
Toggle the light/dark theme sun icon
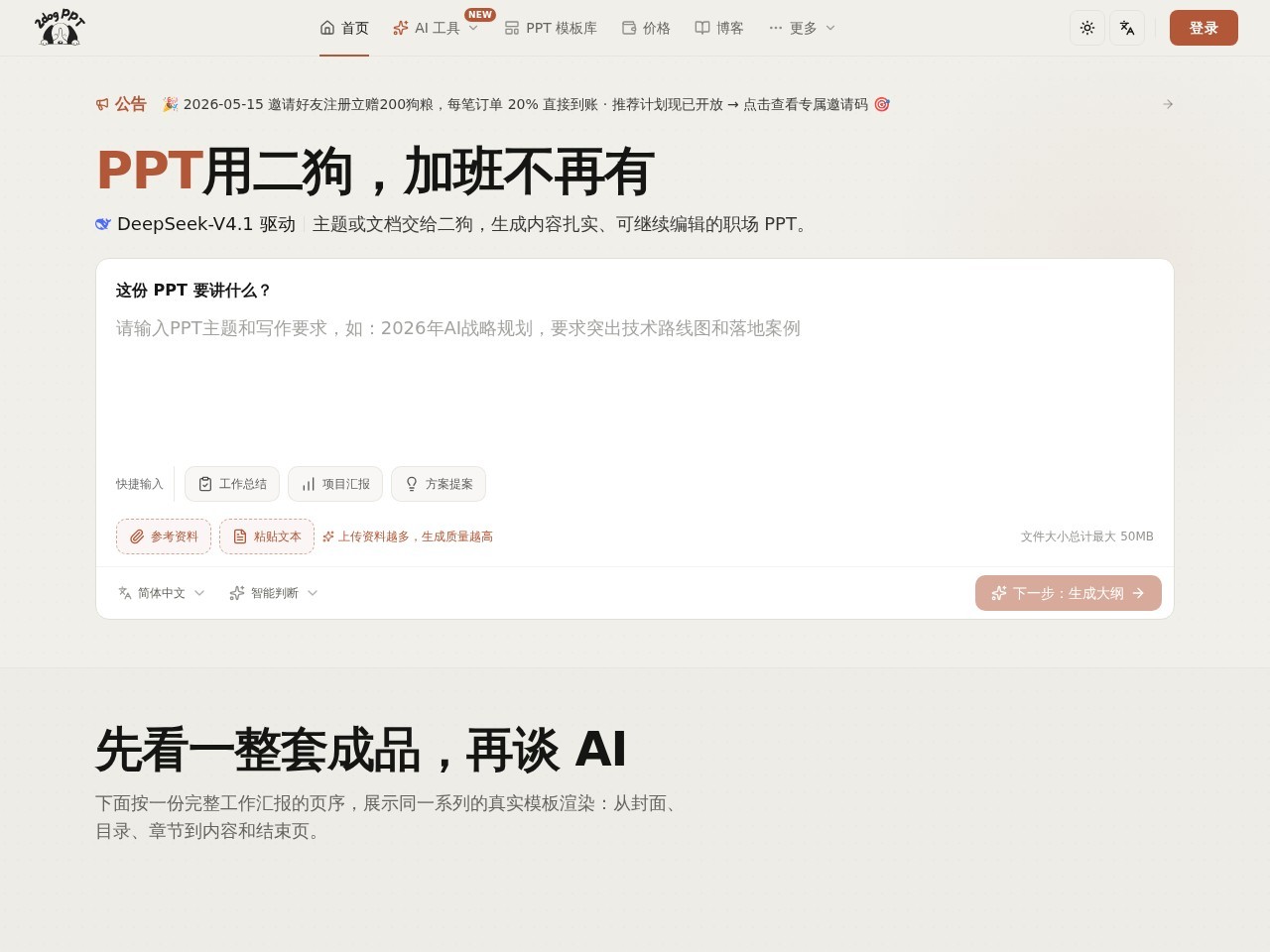[x=1087, y=28]
